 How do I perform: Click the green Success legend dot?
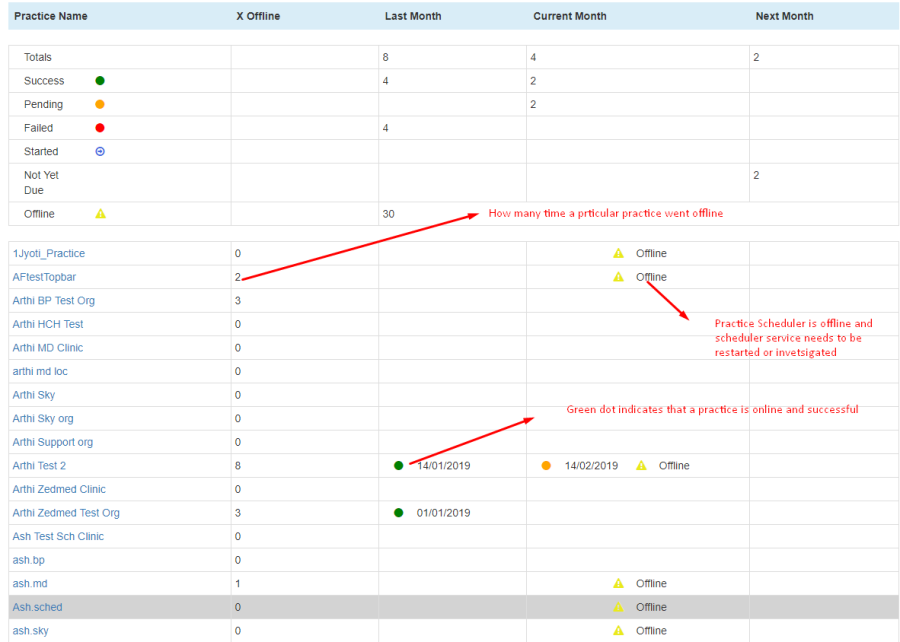(100, 81)
